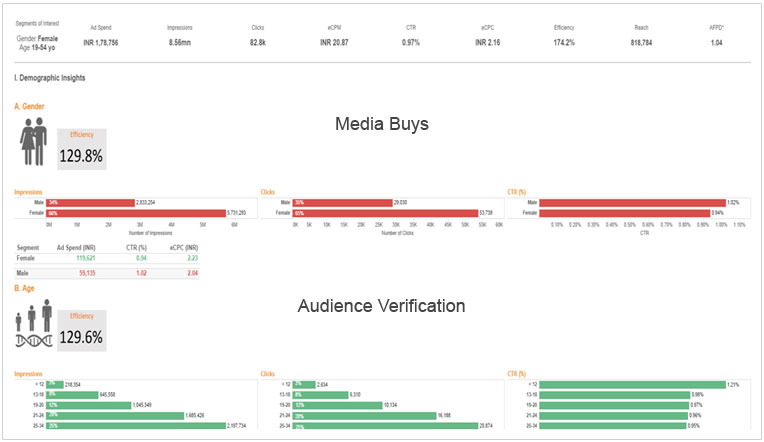The height and width of the screenshot is (442, 764).
Task: Click the eCPC INR 2.16 value
Action: [488, 43]
